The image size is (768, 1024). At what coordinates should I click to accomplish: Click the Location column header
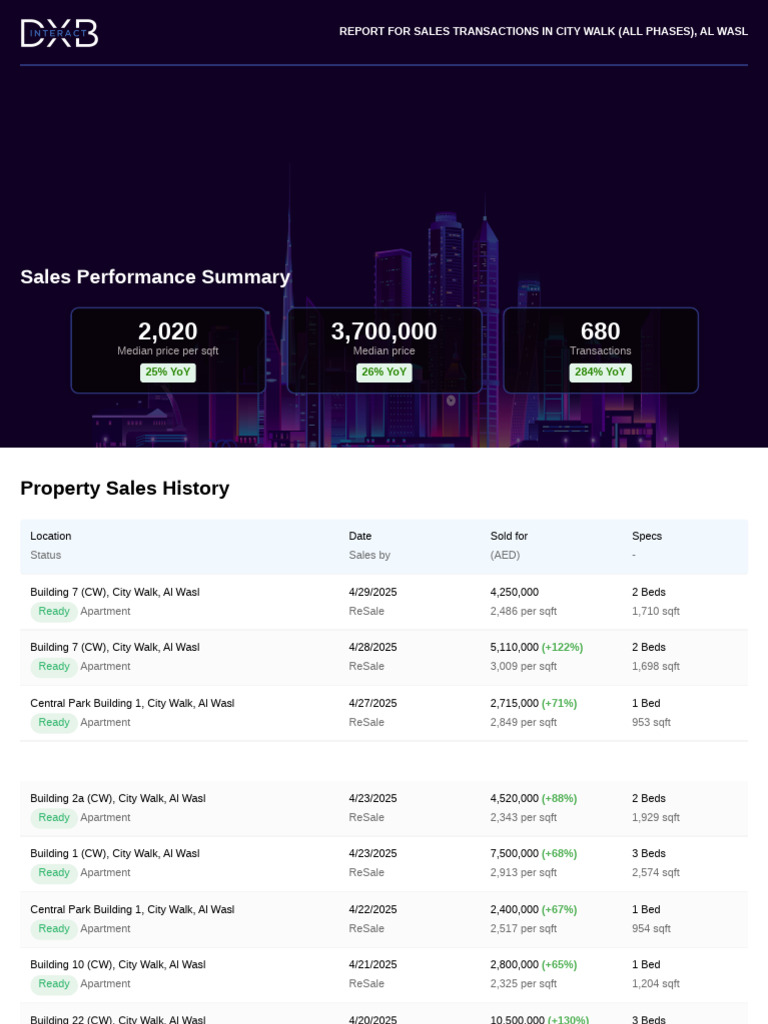pos(51,536)
